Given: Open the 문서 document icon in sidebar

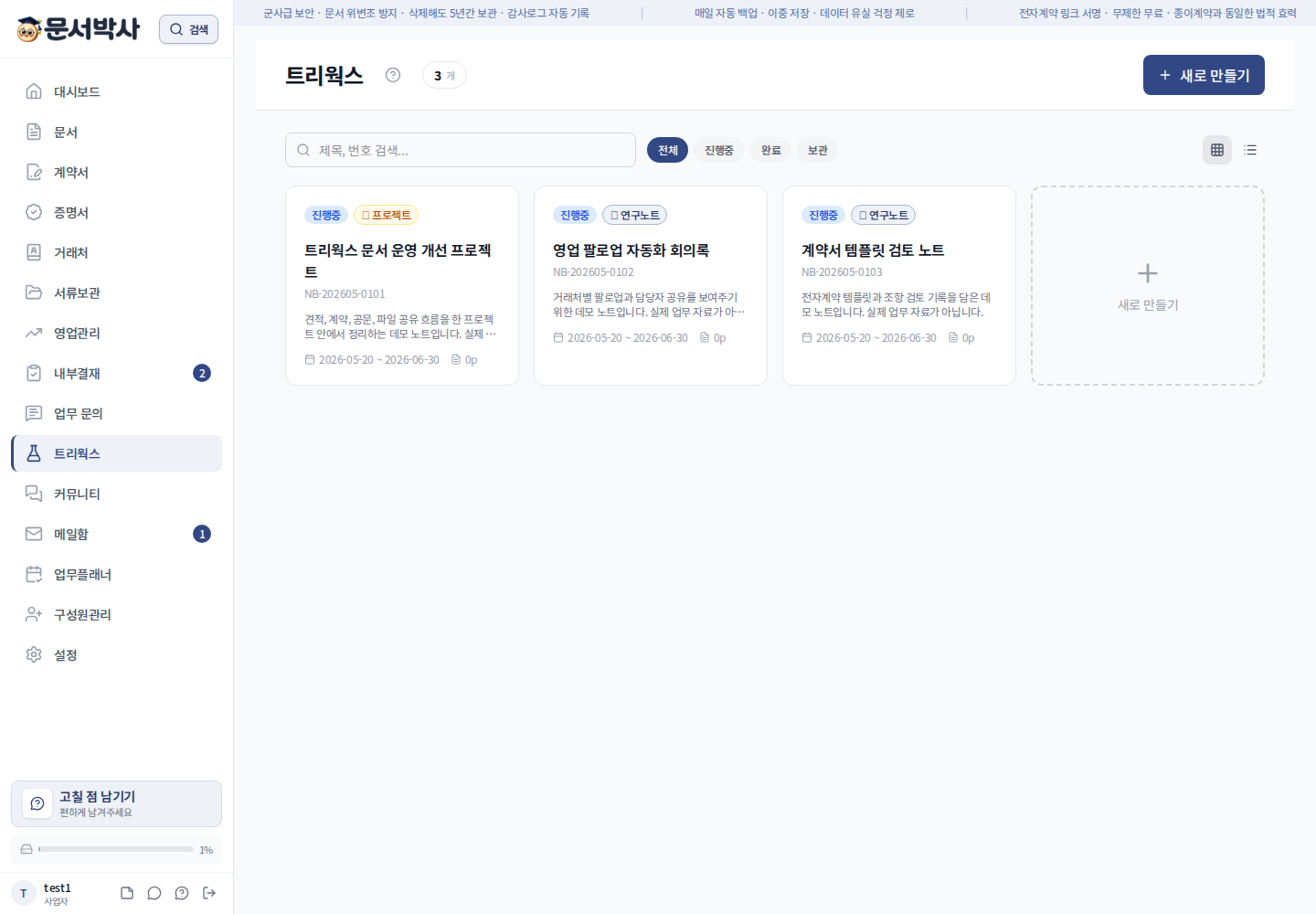Looking at the screenshot, I should (34, 132).
